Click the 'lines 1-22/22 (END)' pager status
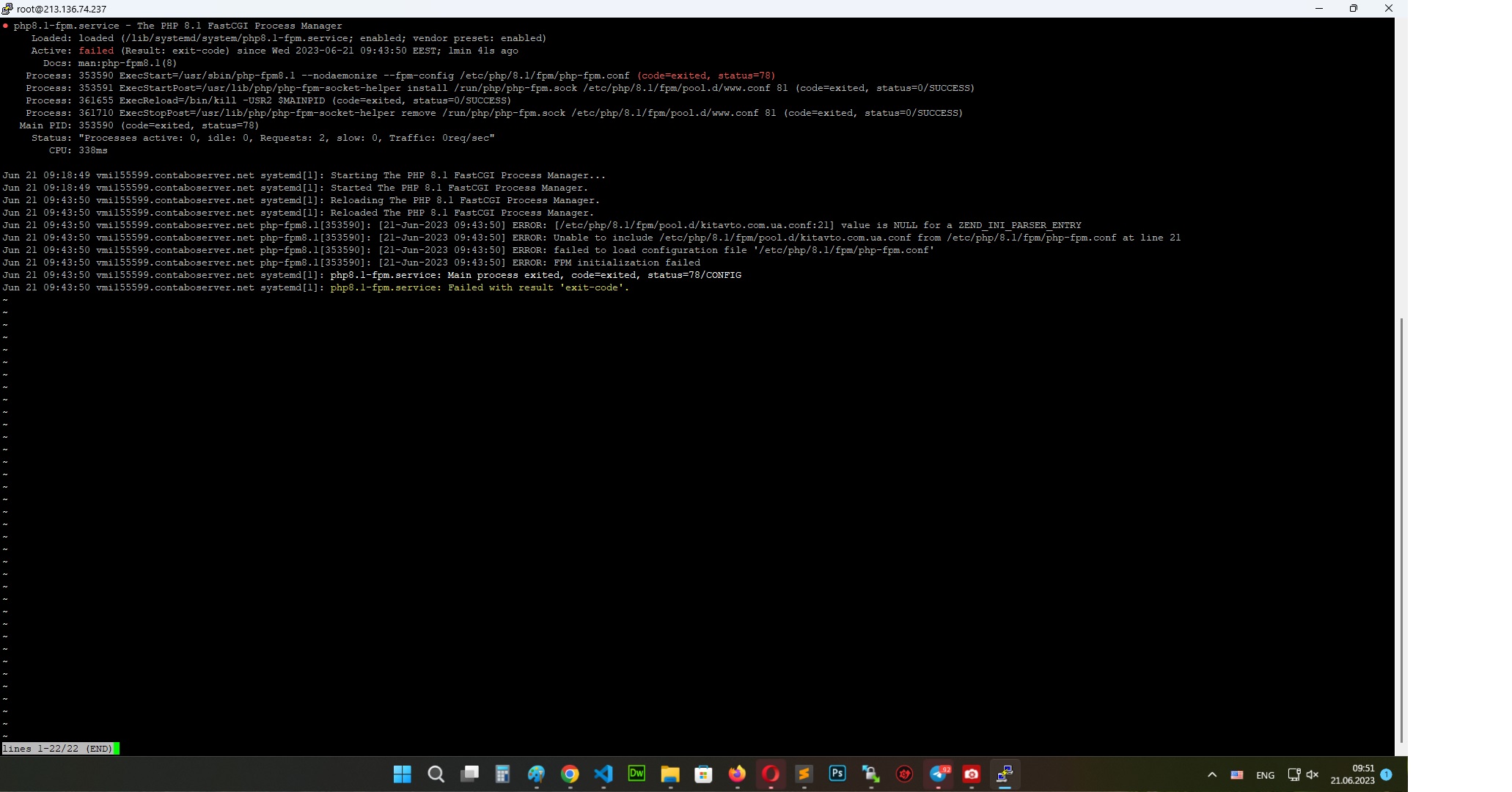The image size is (1512, 792). click(57, 749)
